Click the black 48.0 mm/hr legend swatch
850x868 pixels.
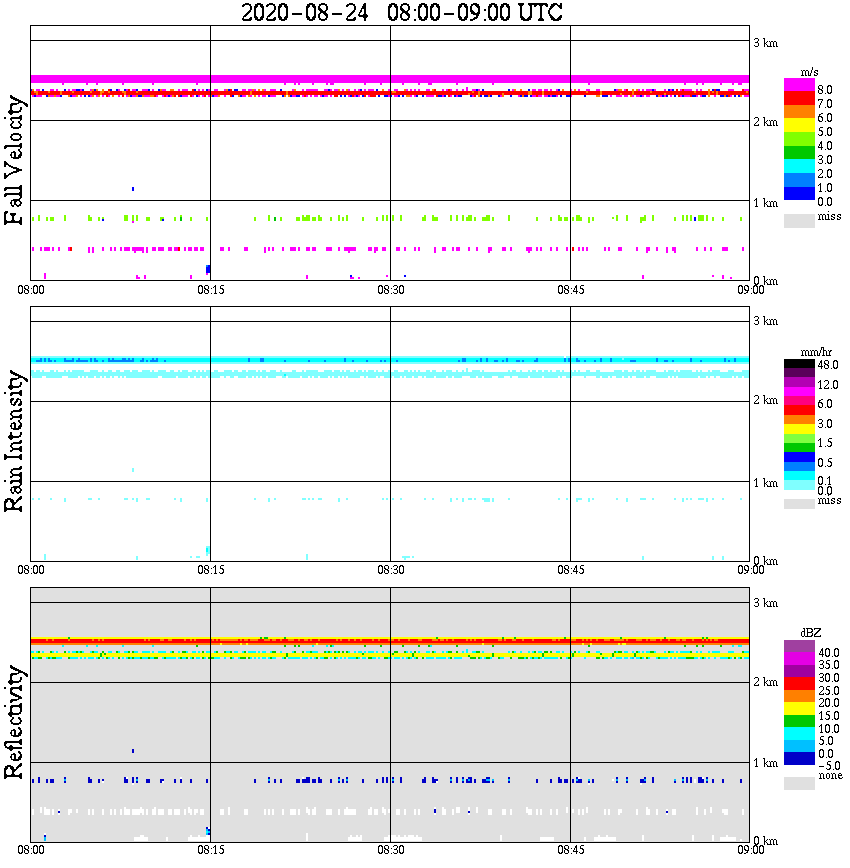[x=799, y=364]
